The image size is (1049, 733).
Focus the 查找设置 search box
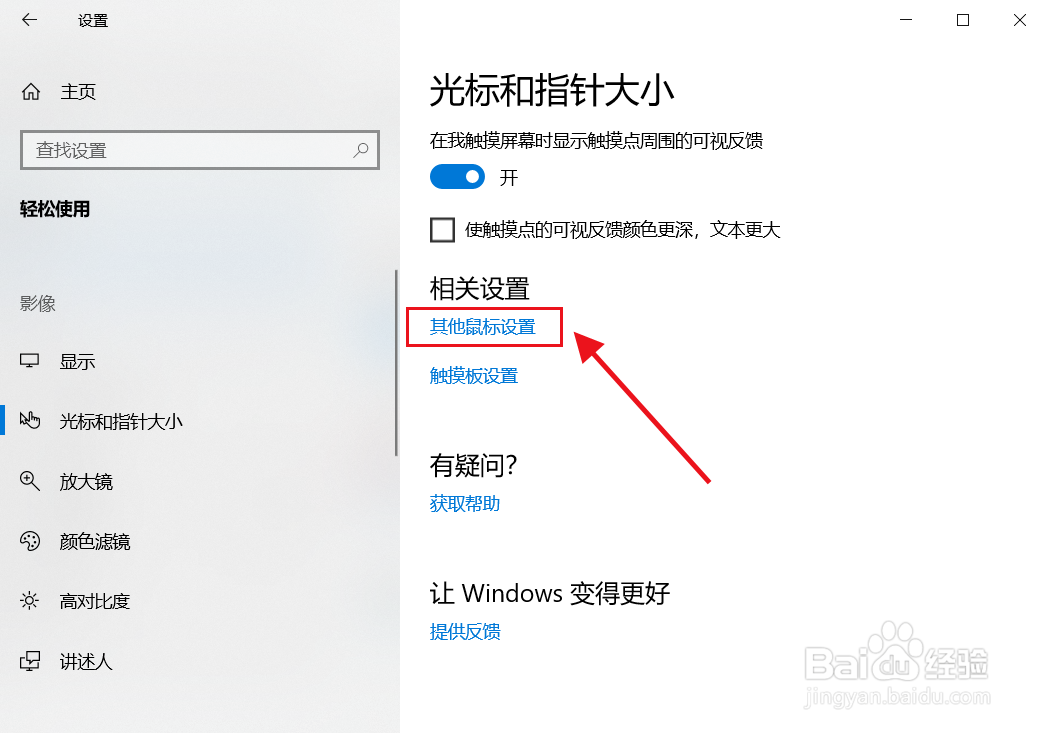(200, 150)
